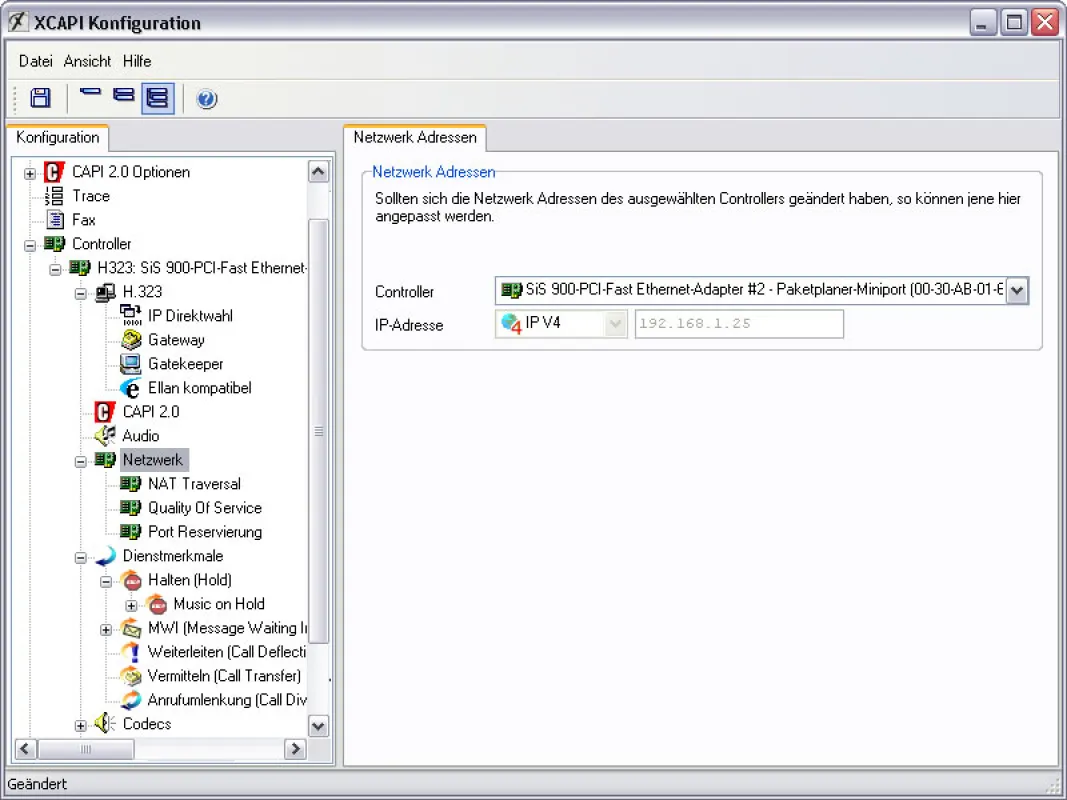
Task: Open the Controller dropdown list
Action: pos(1017,290)
